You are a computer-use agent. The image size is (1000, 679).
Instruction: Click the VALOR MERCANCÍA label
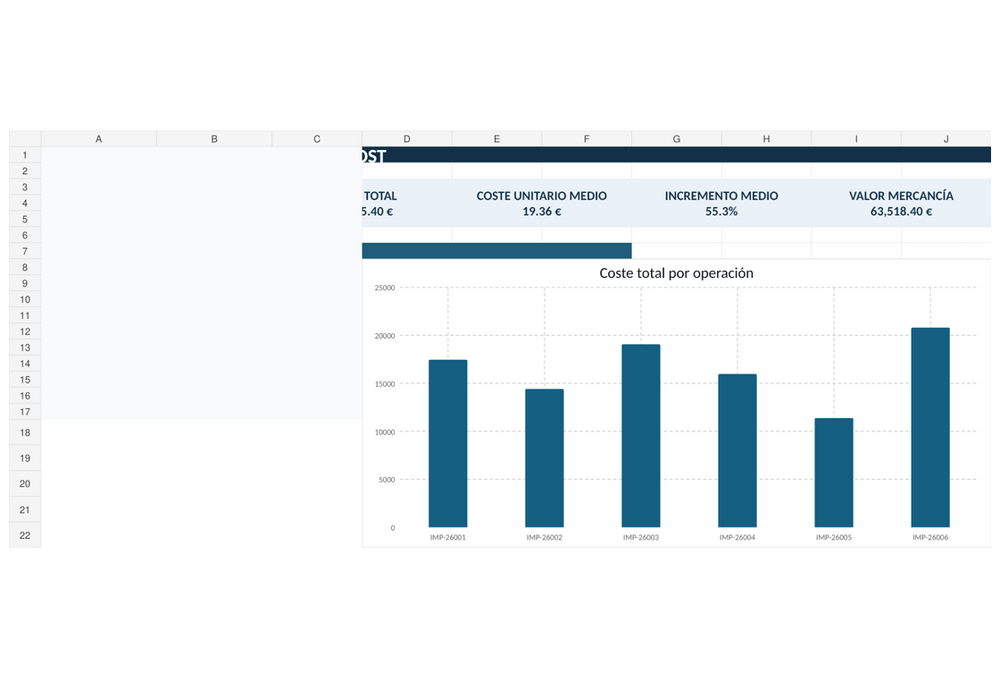pyautogui.click(x=901, y=196)
